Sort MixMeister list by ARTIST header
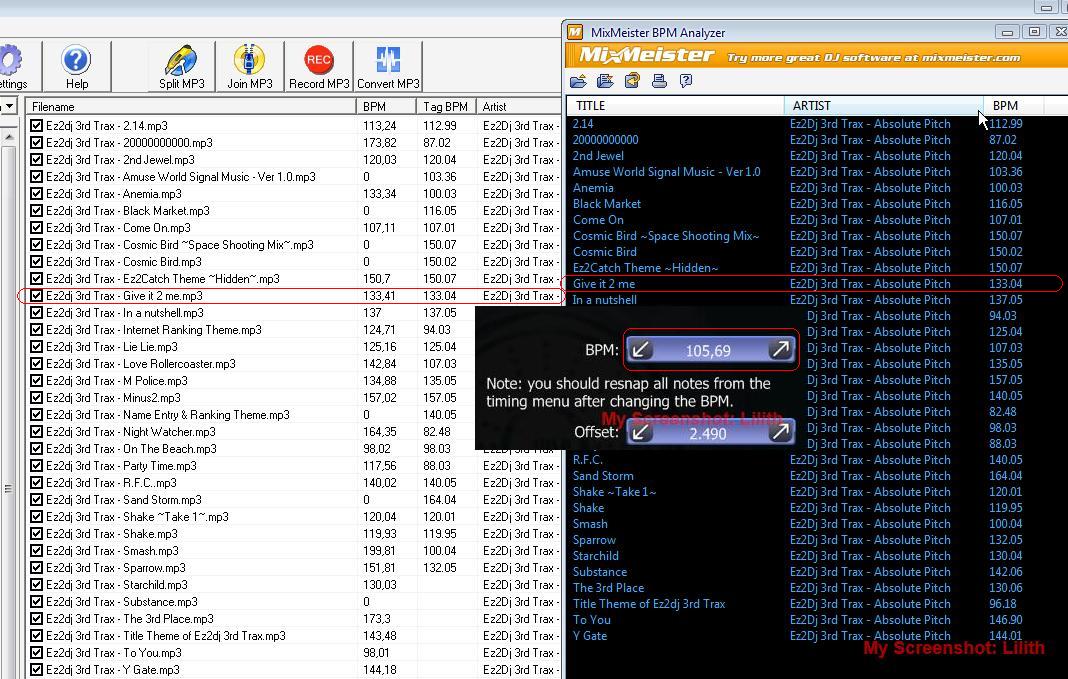The width and height of the screenshot is (1068, 679). tap(883, 106)
